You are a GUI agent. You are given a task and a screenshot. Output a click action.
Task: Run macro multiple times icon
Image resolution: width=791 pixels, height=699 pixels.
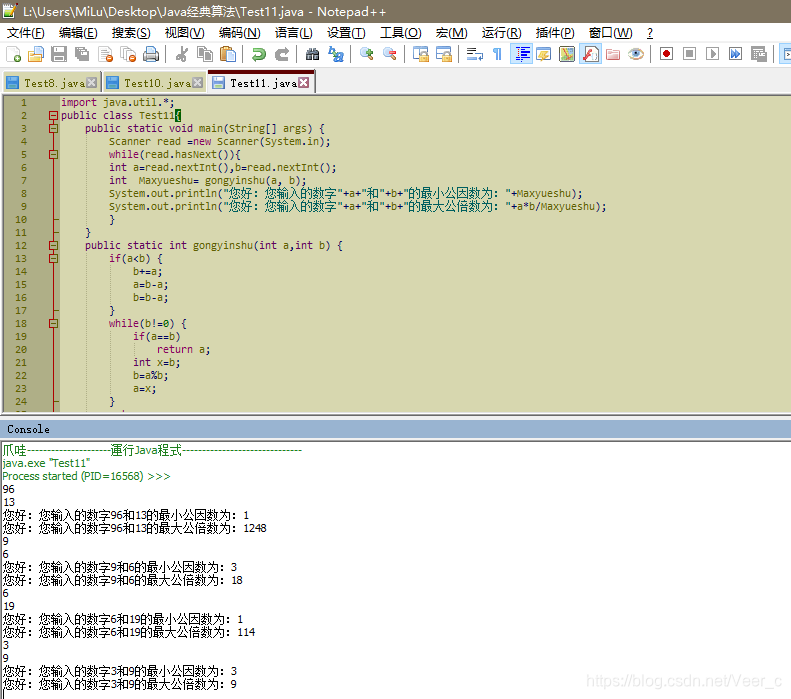(736, 54)
